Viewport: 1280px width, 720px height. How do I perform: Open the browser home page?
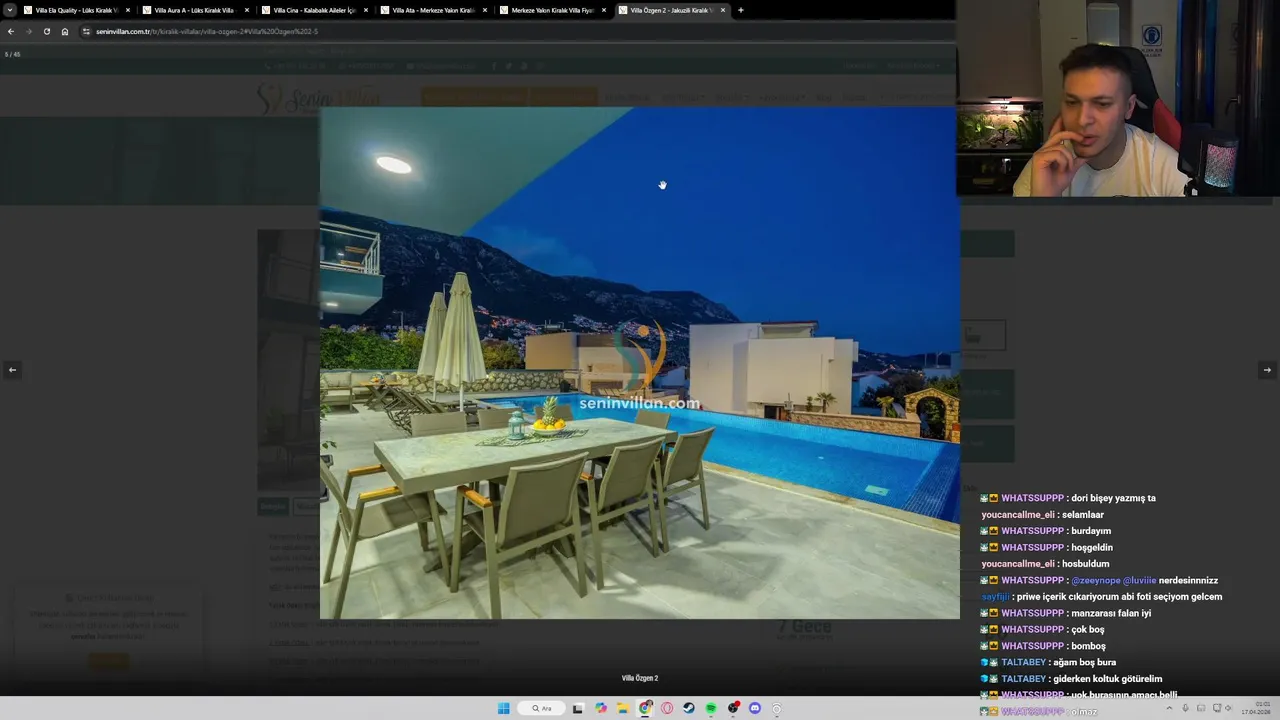pyautogui.click(x=65, y=31)
